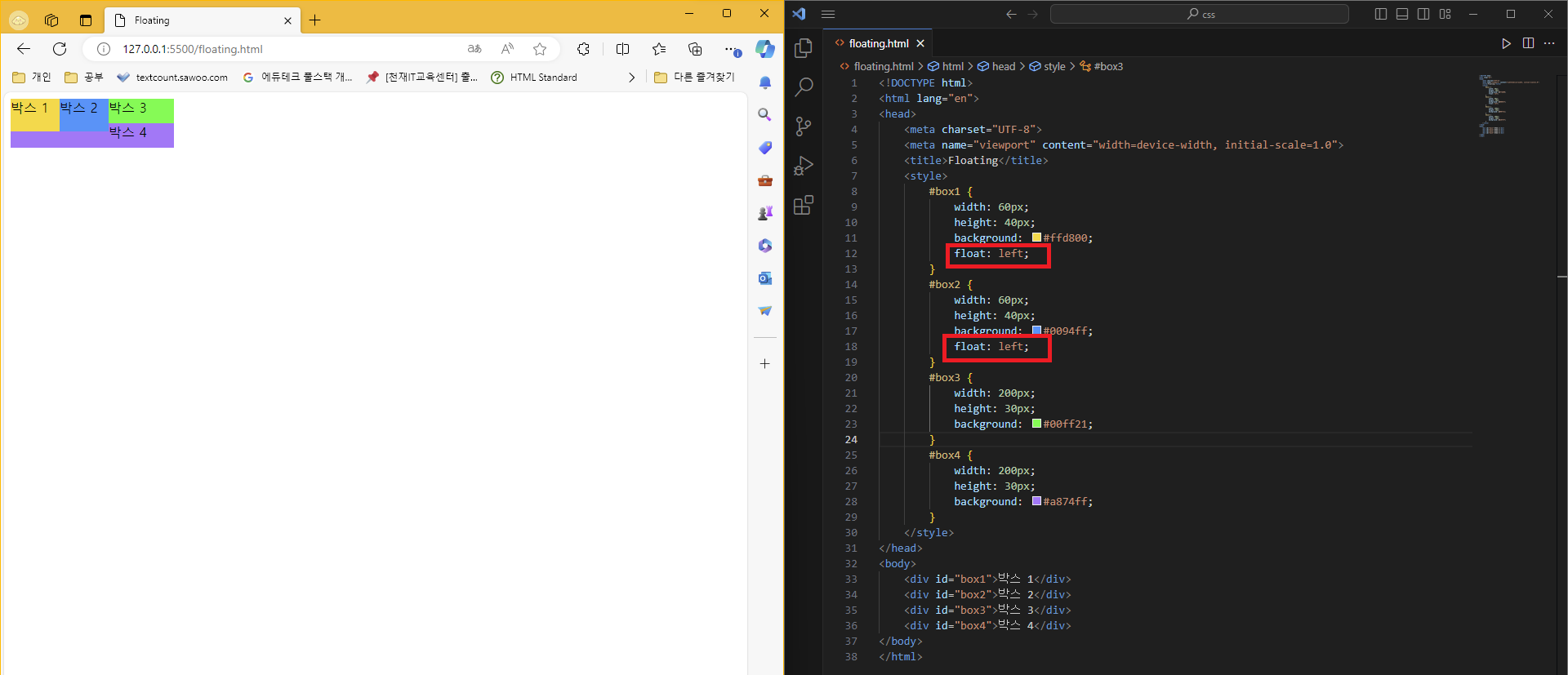Toggle bottom panel in VS Code
The image size is (1568, 675).
click(1402, 14)
